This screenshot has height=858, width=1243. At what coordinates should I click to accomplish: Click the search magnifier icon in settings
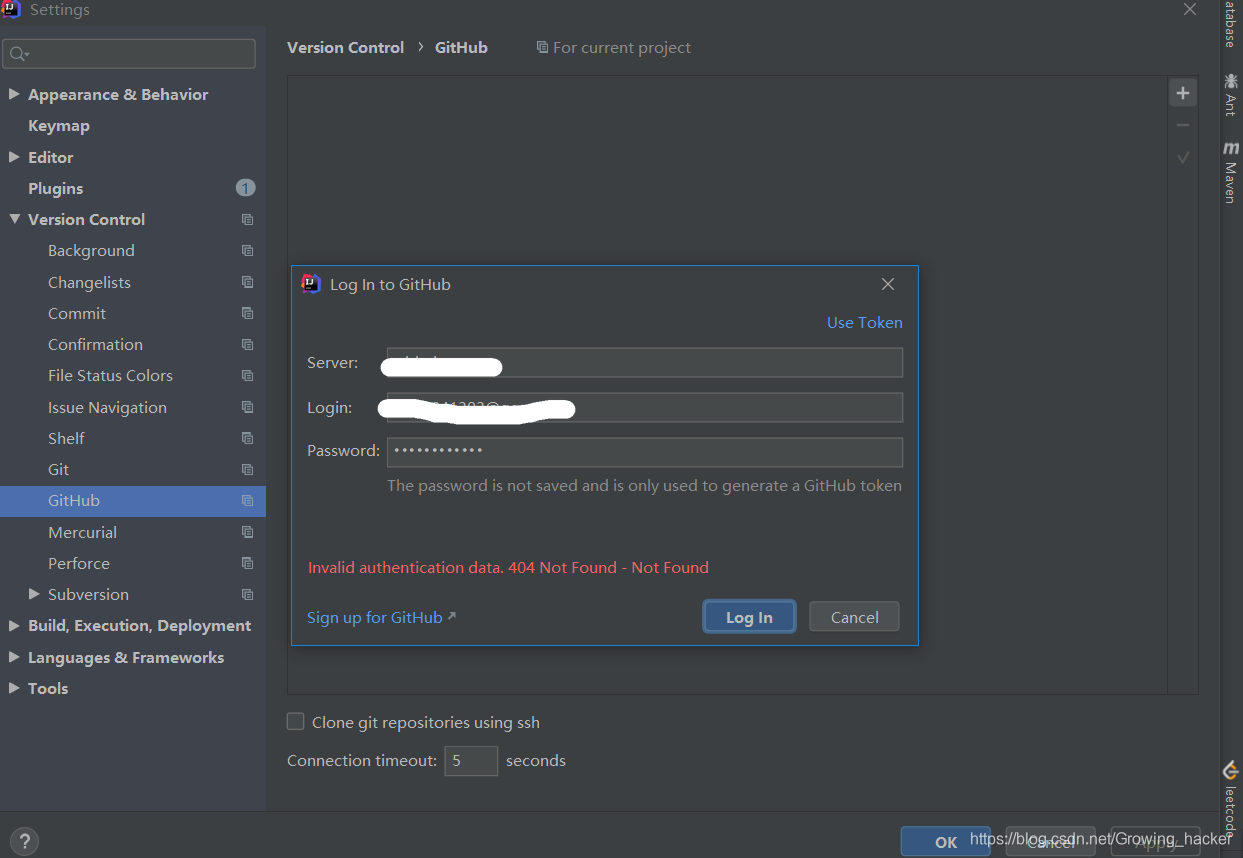[x=19, y=54]
